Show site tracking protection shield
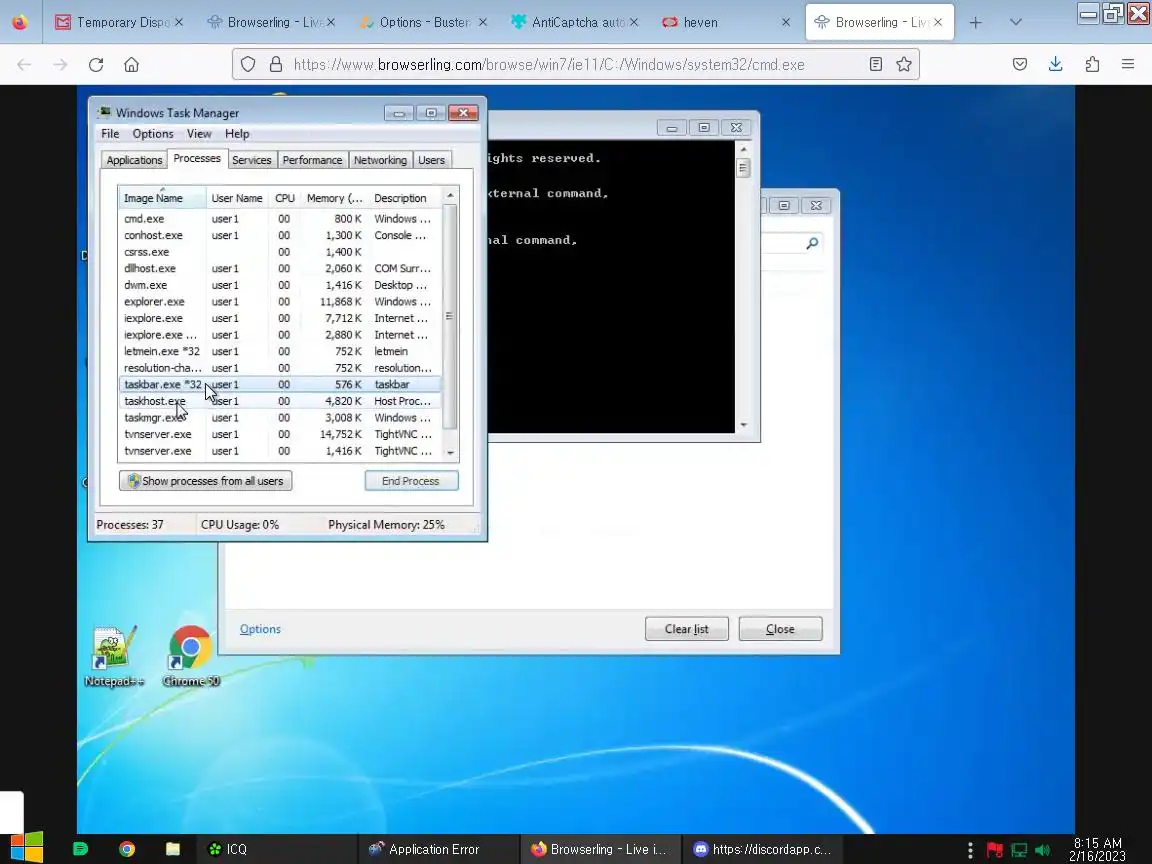Screen dimensions: 1152x864 (x=248, y=65)
